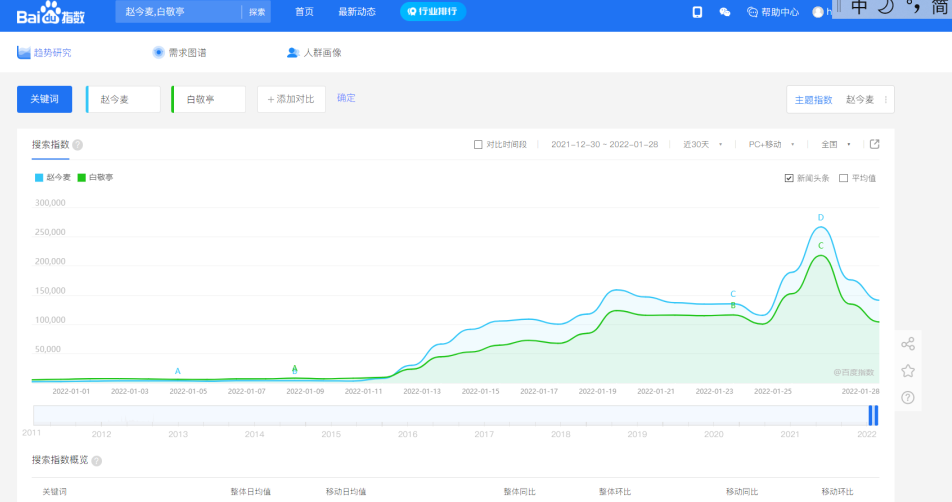Click the 移动日均值 column header

pyautogui.click(x=345, y=492)
